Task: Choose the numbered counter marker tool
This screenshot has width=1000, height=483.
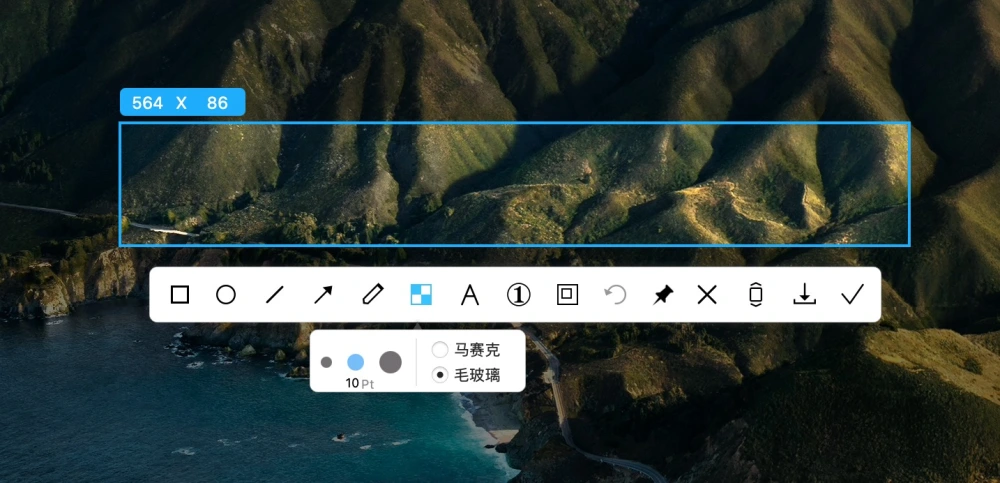Action: coord(518,295)
